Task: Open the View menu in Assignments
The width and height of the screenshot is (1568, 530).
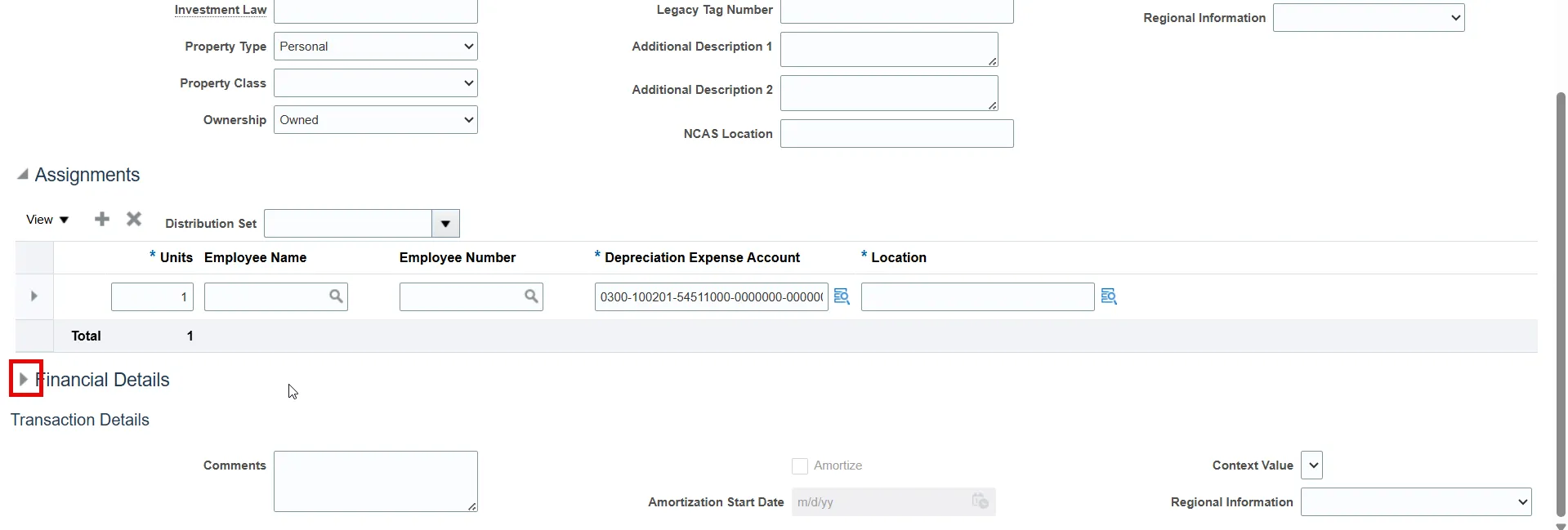Action: [47, 220]
